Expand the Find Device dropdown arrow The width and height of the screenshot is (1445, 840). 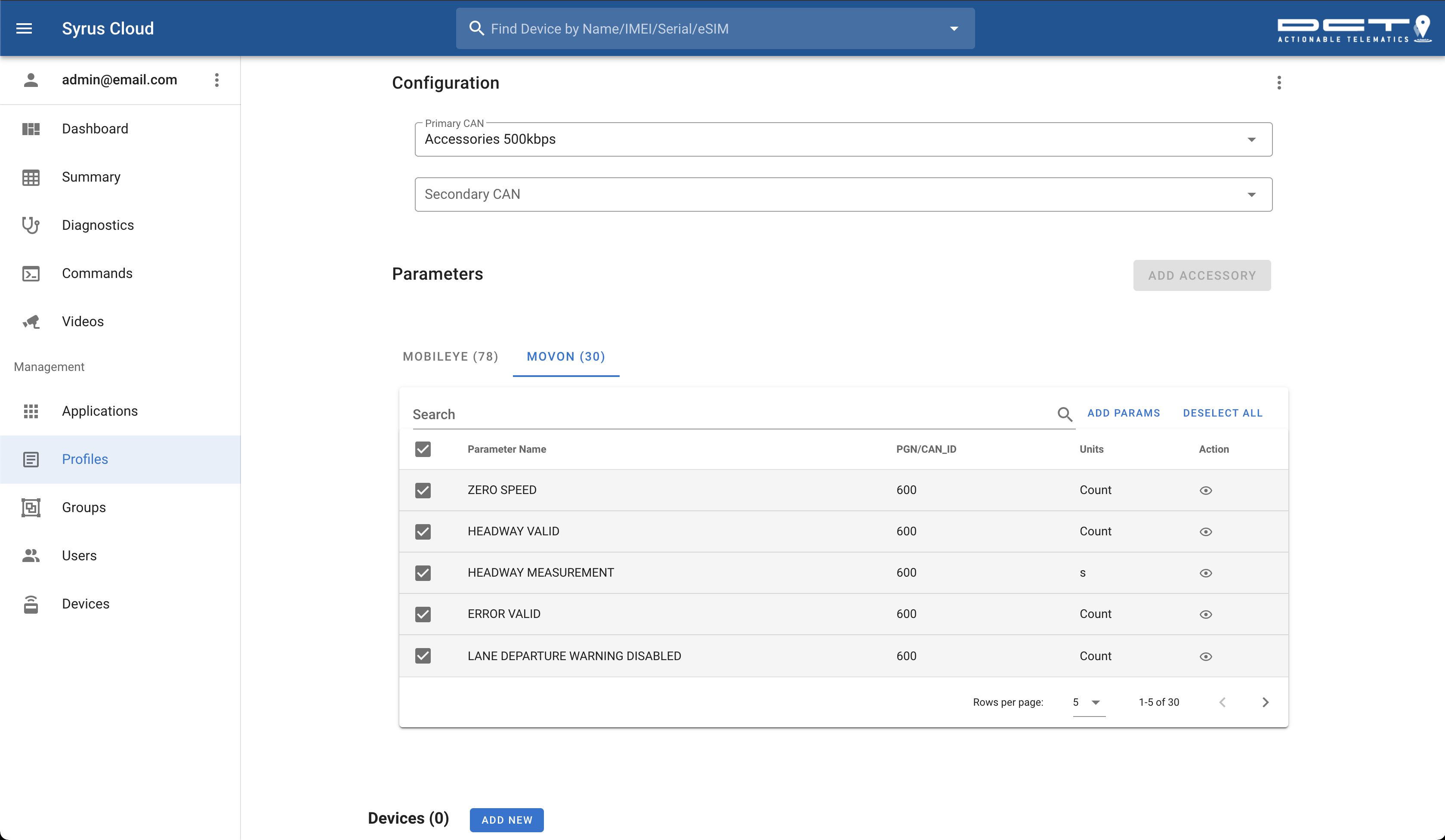954,29
